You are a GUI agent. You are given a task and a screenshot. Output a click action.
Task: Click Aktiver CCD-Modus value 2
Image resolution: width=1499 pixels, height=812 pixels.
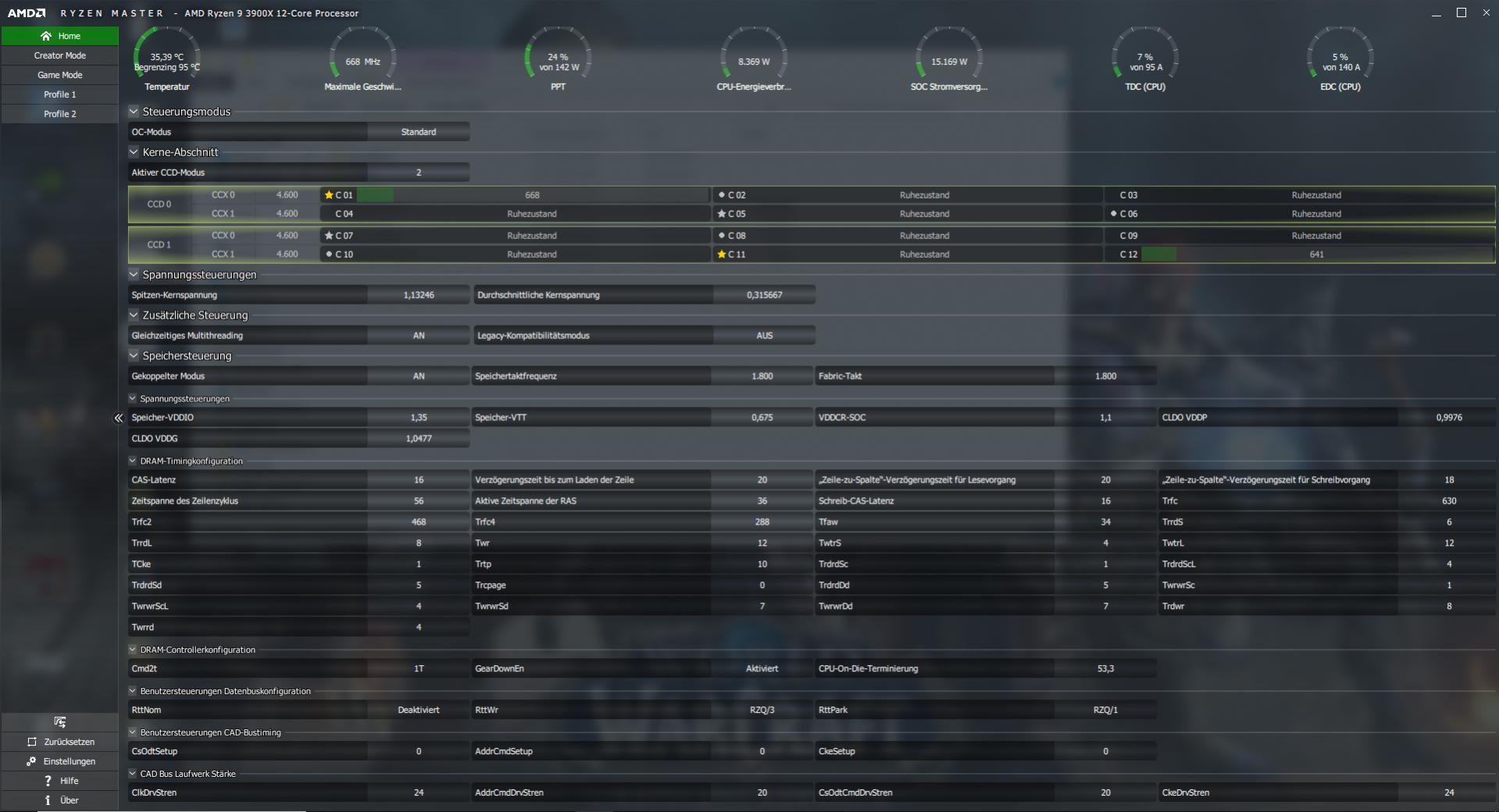419,173
